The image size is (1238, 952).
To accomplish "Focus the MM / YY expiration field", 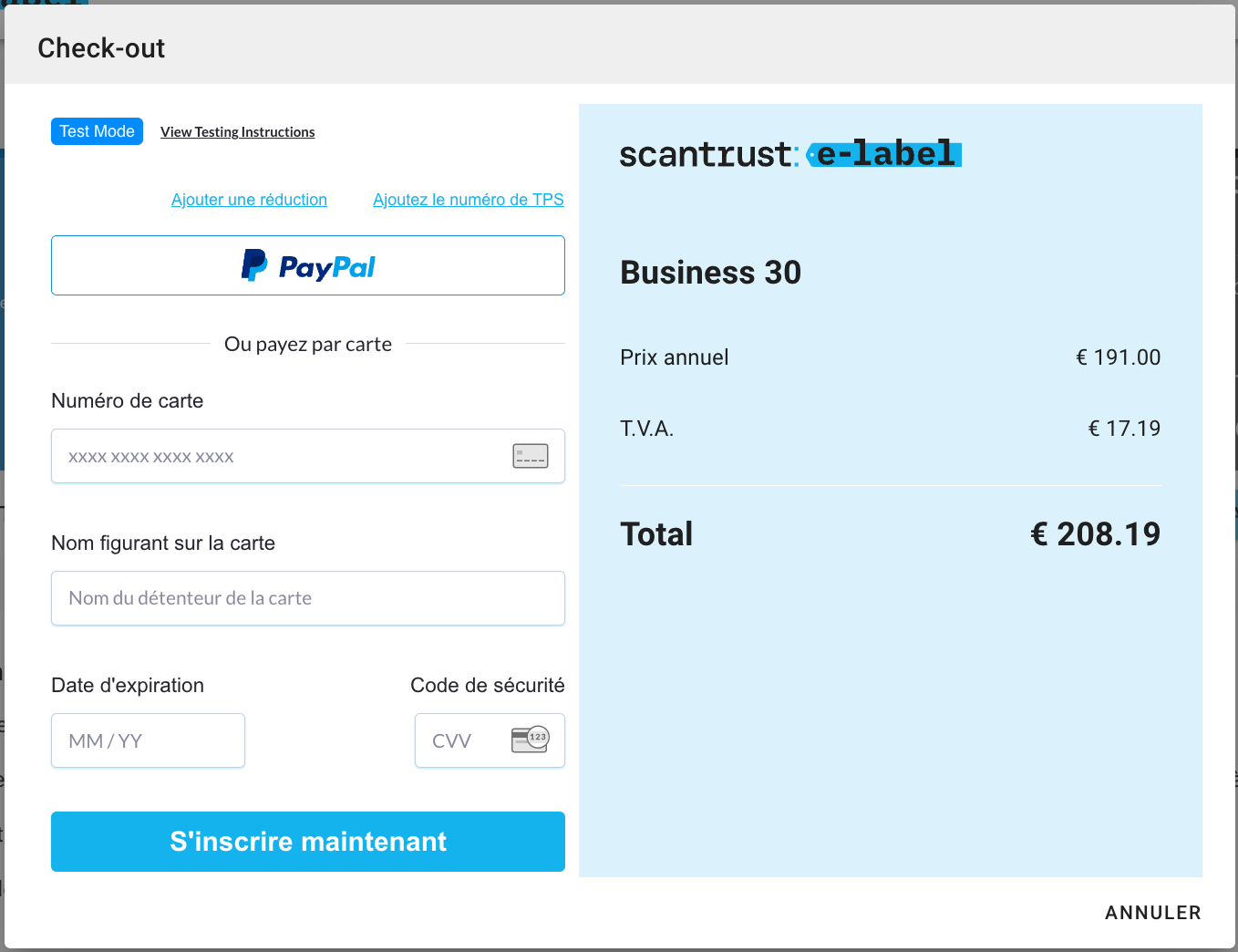I will [148, 740].
